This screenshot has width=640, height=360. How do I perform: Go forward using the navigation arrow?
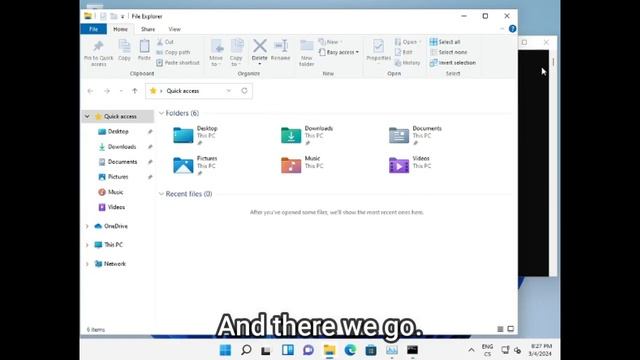[107, 91]
